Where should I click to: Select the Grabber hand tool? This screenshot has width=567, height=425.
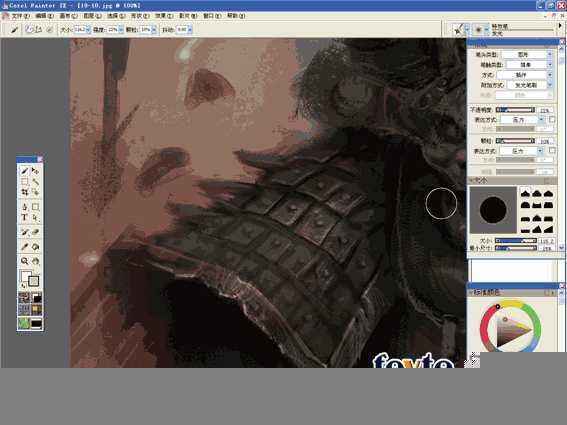(x=35, y=261)
